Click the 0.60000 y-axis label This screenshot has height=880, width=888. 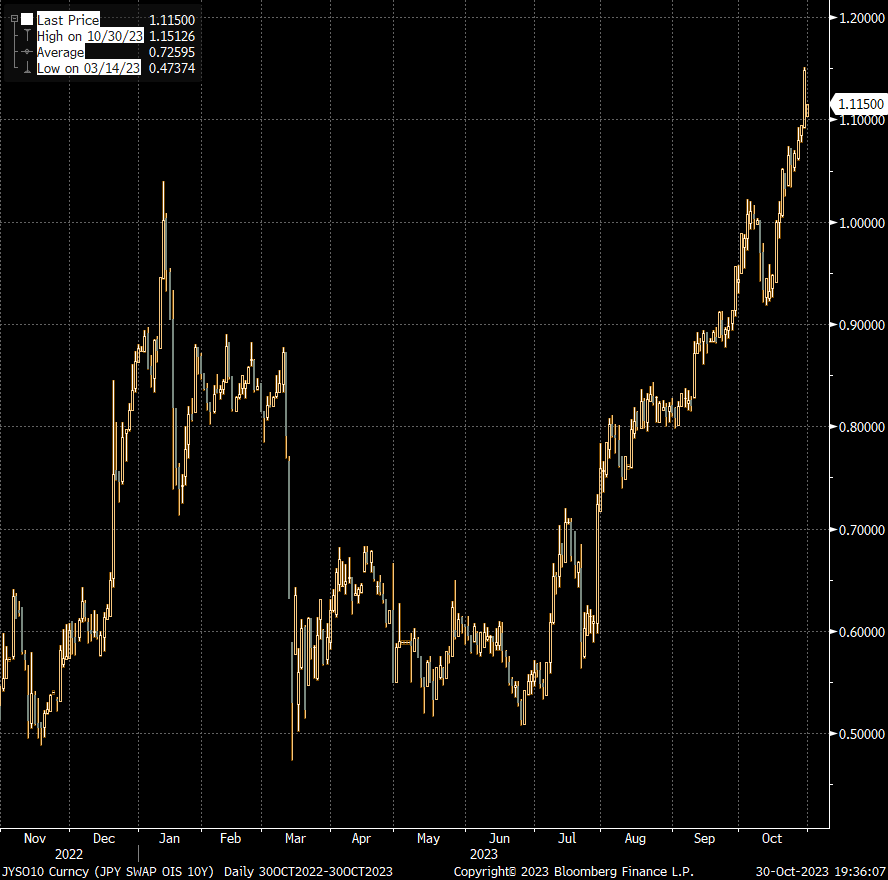pos(861,631)
